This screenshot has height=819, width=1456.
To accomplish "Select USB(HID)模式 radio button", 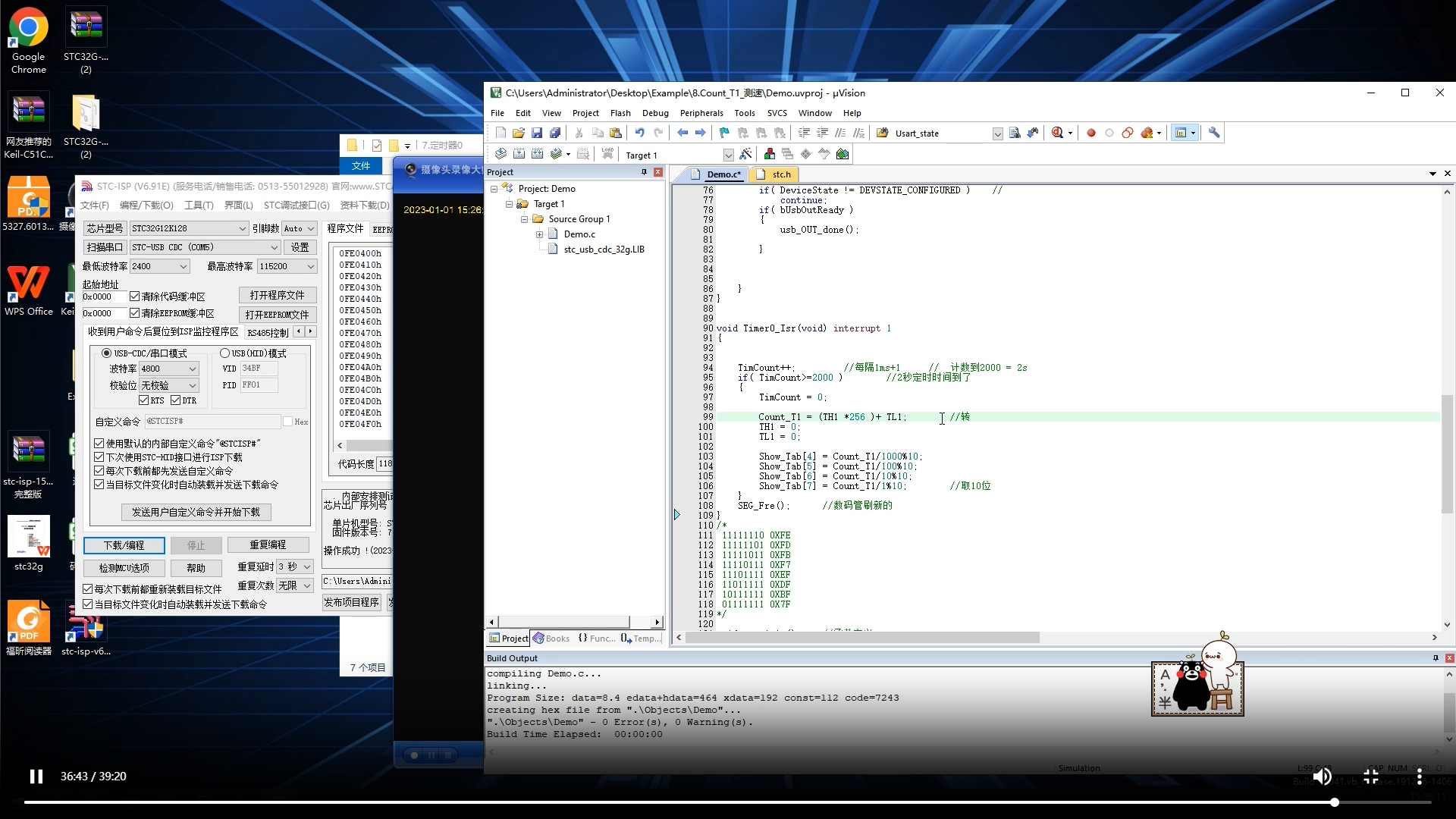I will tap(224, 353).
